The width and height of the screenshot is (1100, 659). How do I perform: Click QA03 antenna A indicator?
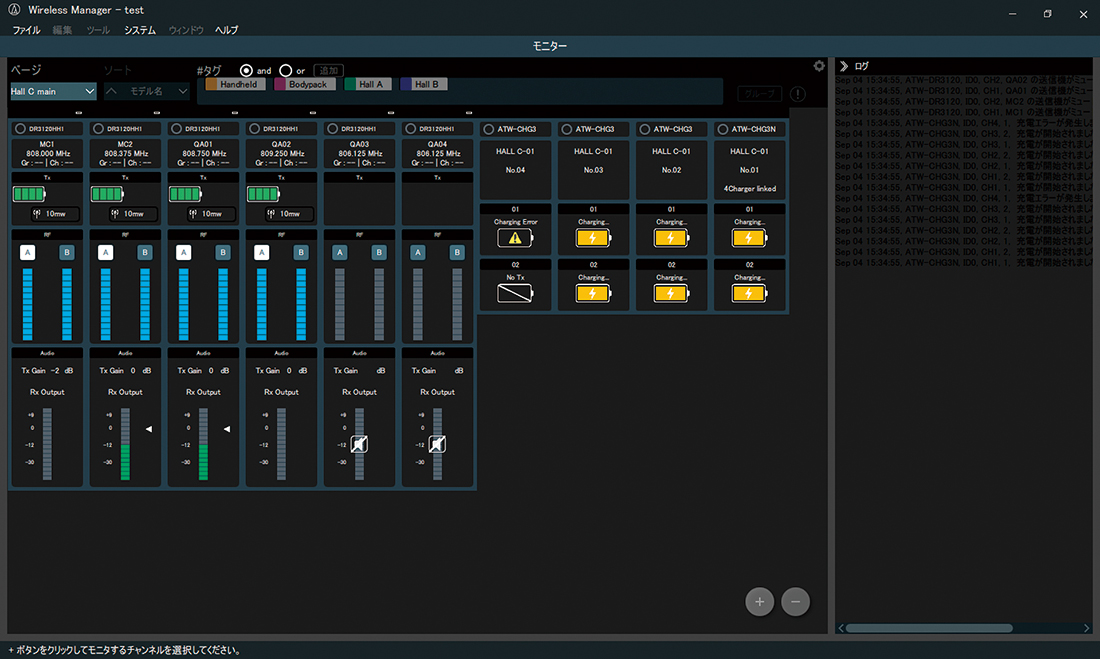click(340, 253)
